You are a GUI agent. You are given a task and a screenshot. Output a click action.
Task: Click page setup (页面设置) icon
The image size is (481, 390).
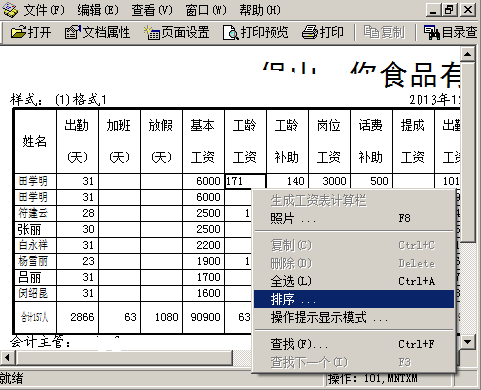(x=152, y=33)
